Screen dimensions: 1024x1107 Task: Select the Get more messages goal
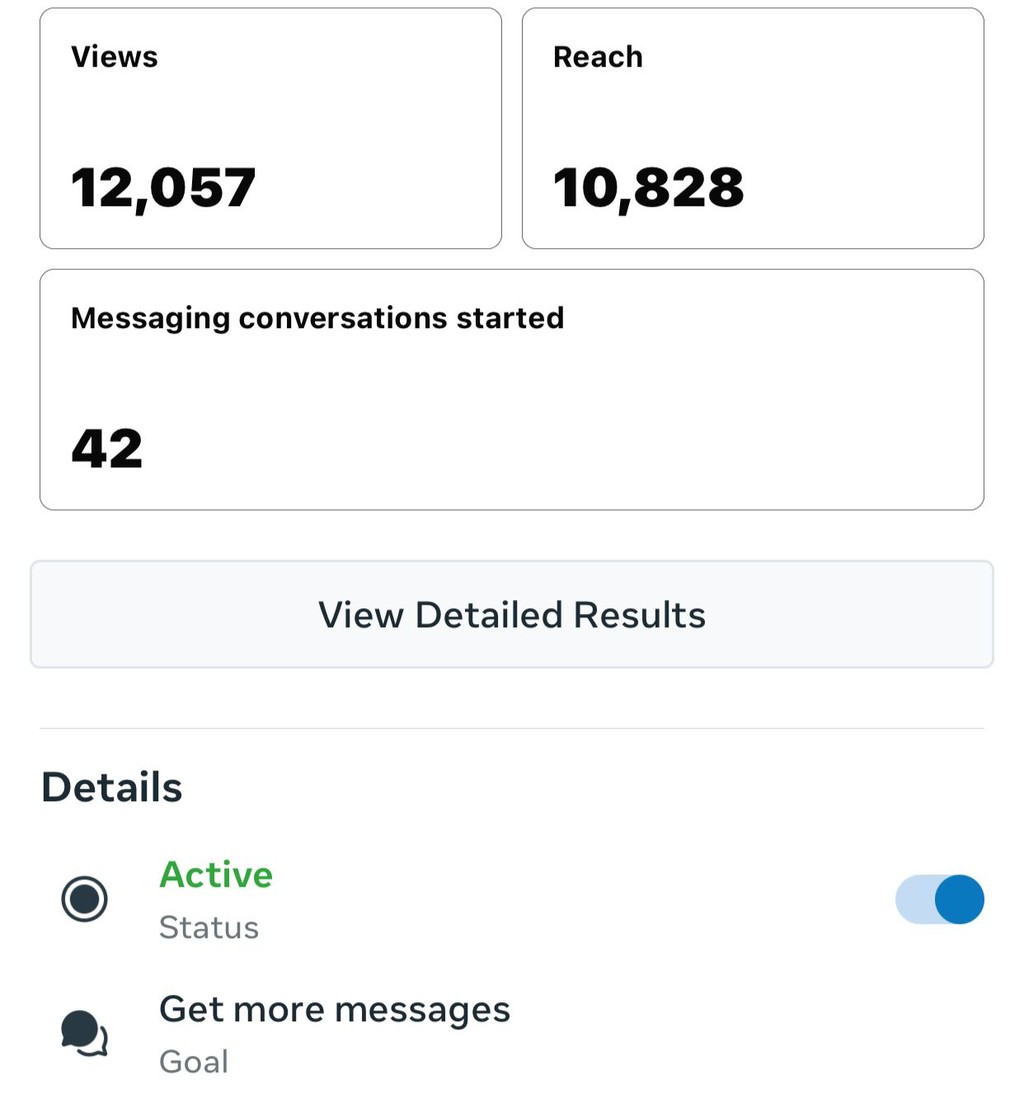pyautogui.click(x=335, y=1010)
